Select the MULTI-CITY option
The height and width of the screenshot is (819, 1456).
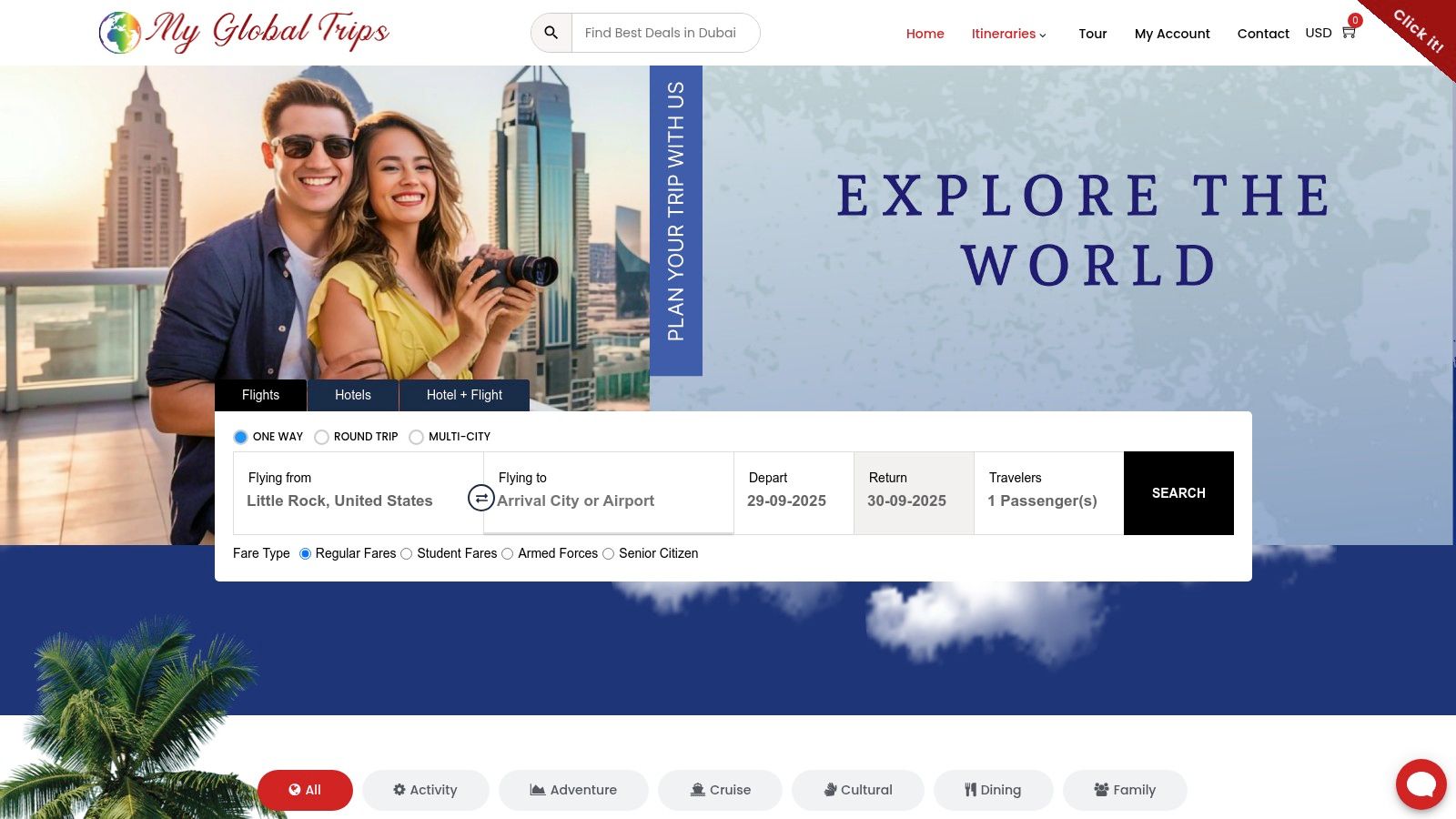pos(416,437)
